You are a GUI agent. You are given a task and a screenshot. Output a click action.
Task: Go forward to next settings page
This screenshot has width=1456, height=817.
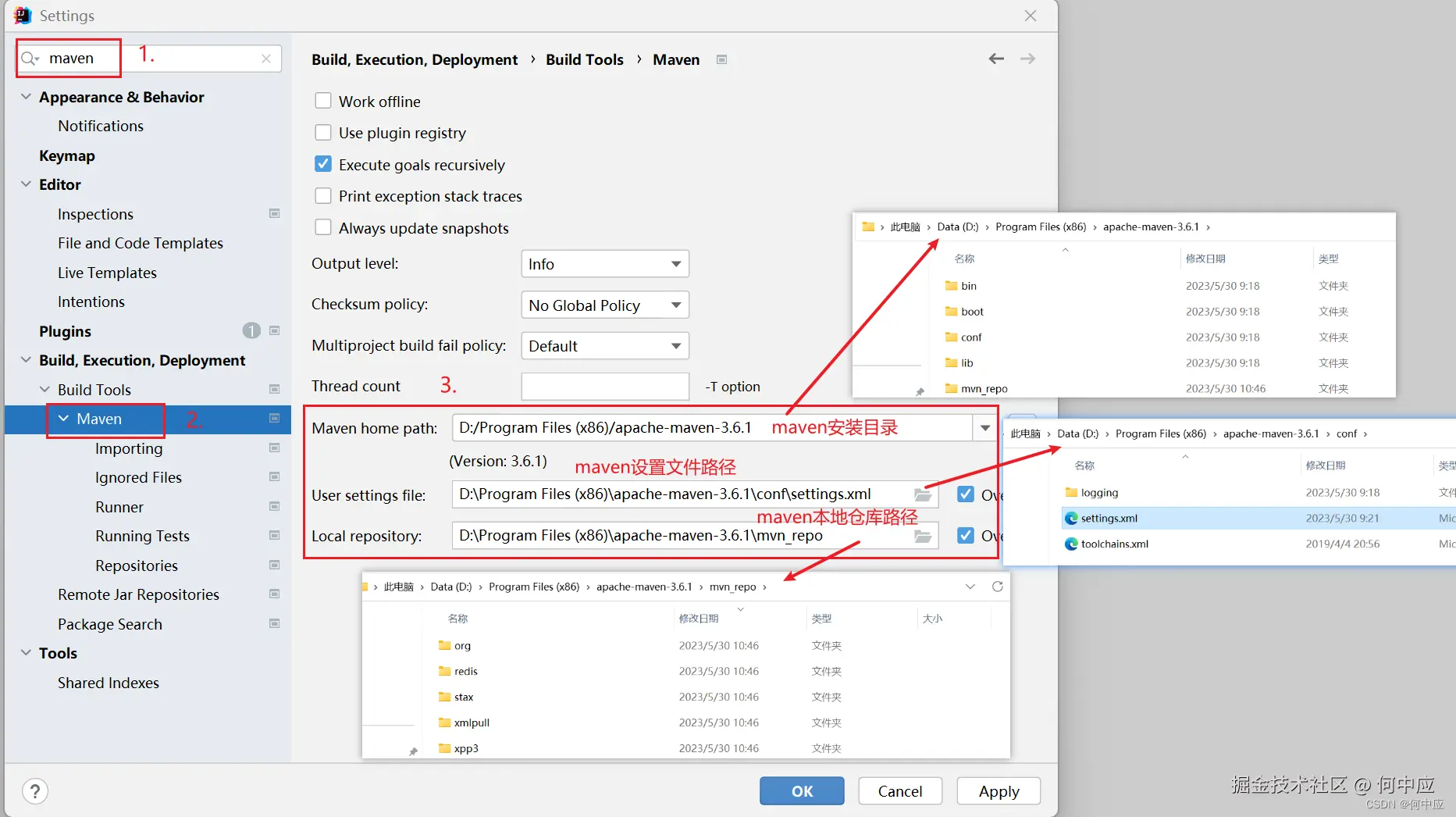pos(1028,59)
